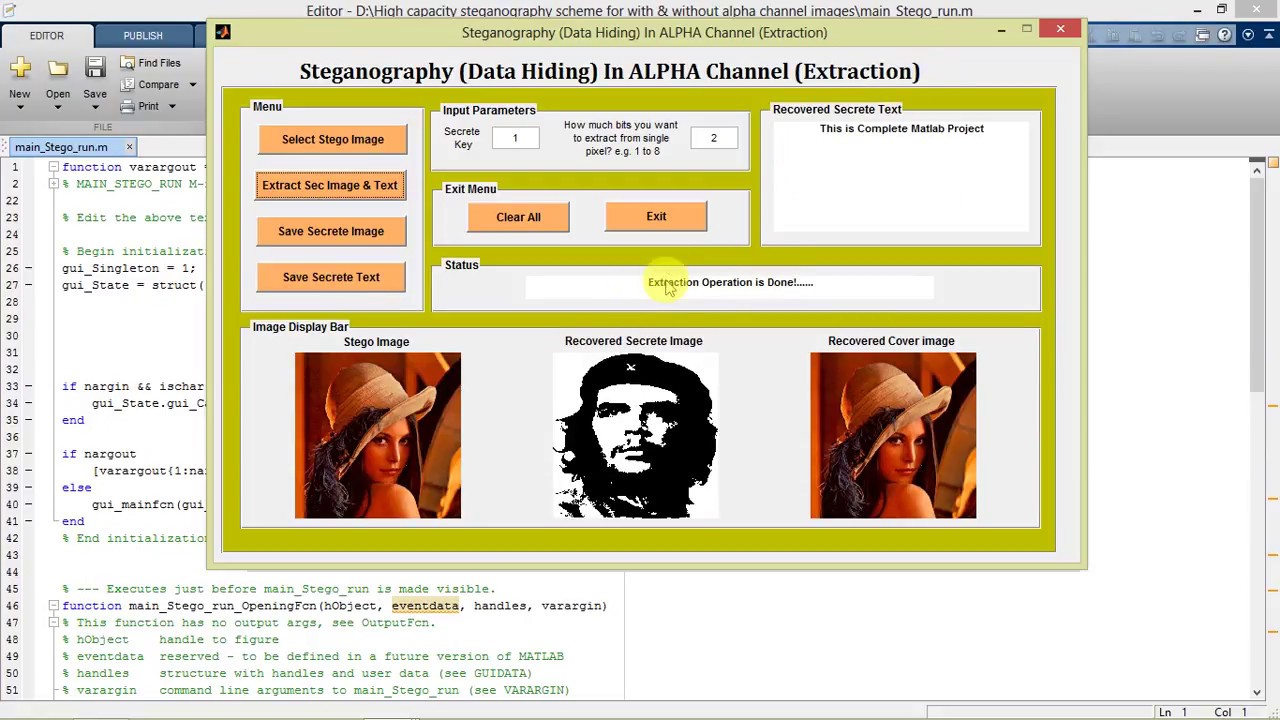
Task: Click the Save floppy disk icon
Action: click(x=95, y=68)
